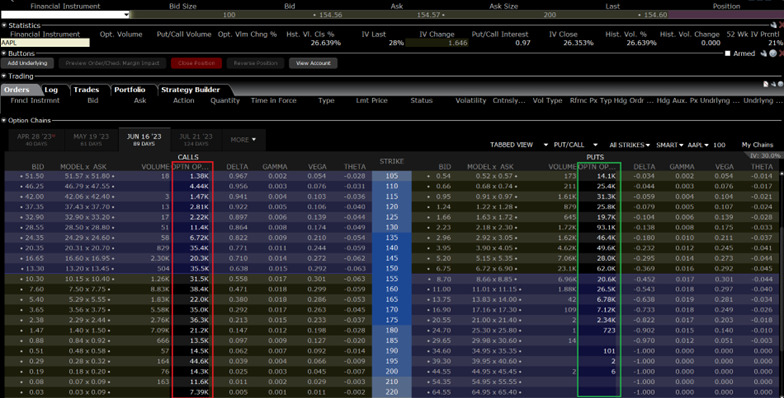Click the wrench icon in the Statistics panel header

pyautogui.click(x=774, y=25)
